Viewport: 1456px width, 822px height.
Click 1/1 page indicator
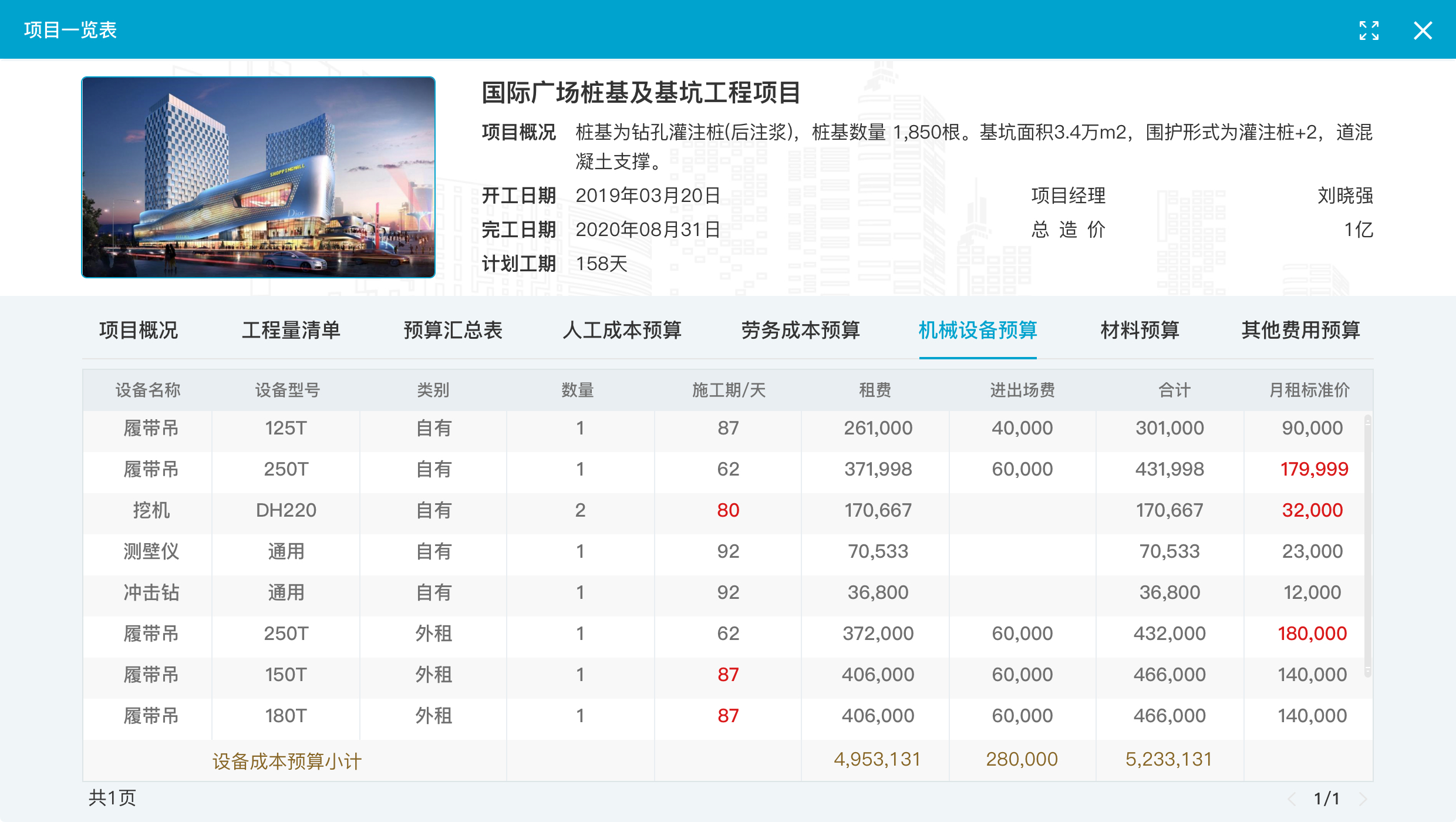pos(1327,799)
